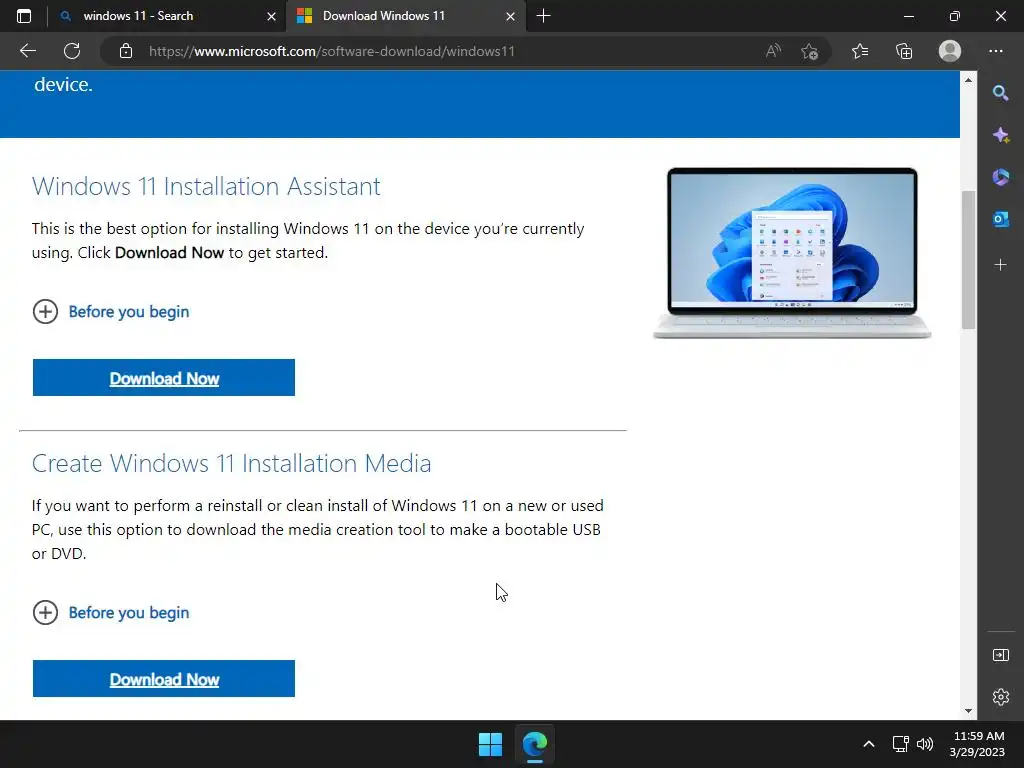The image size is (1024, 768).
Task: Open Settings and more menu
Action: 995,51
